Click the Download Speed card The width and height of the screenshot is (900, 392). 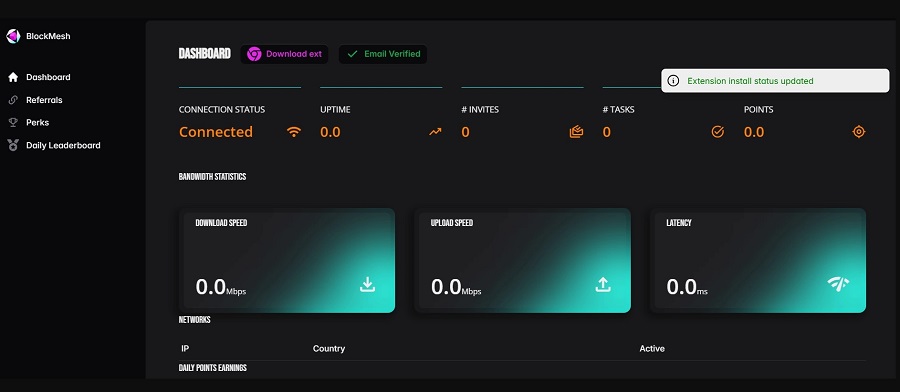point(287,261)
